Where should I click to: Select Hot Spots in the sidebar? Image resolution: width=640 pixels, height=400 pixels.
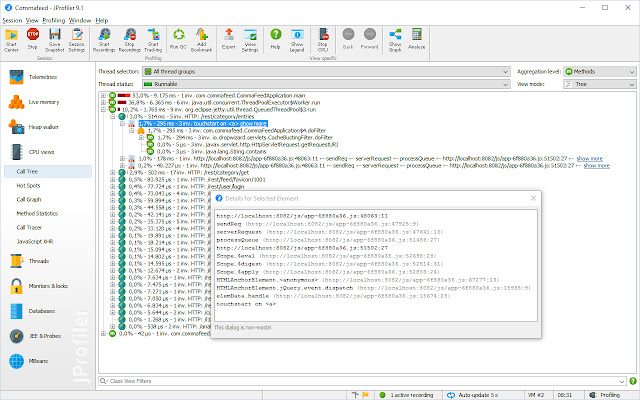click(x=28, y=185)
